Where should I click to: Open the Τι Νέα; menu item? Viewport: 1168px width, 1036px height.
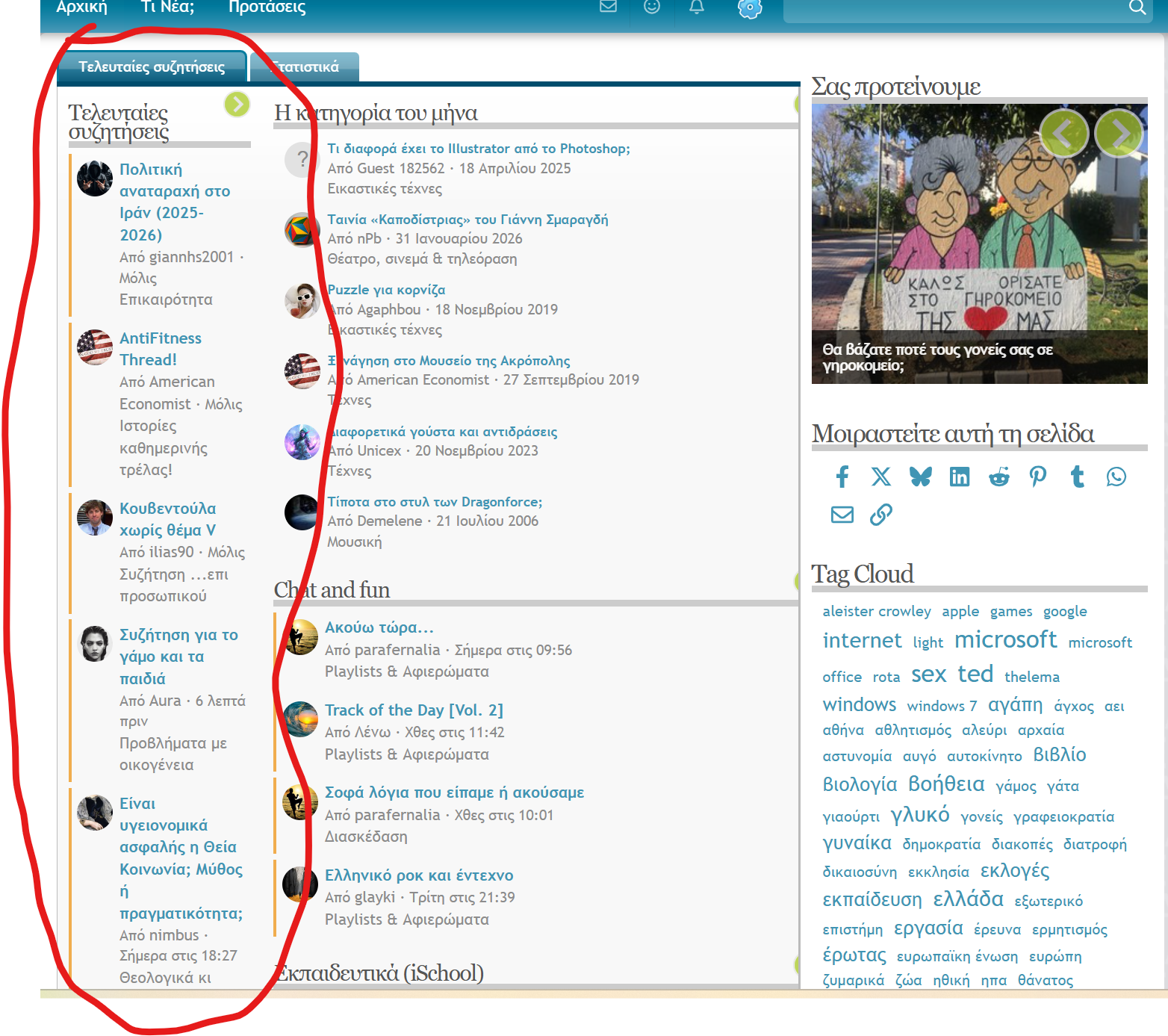click(x=167, y=7)
